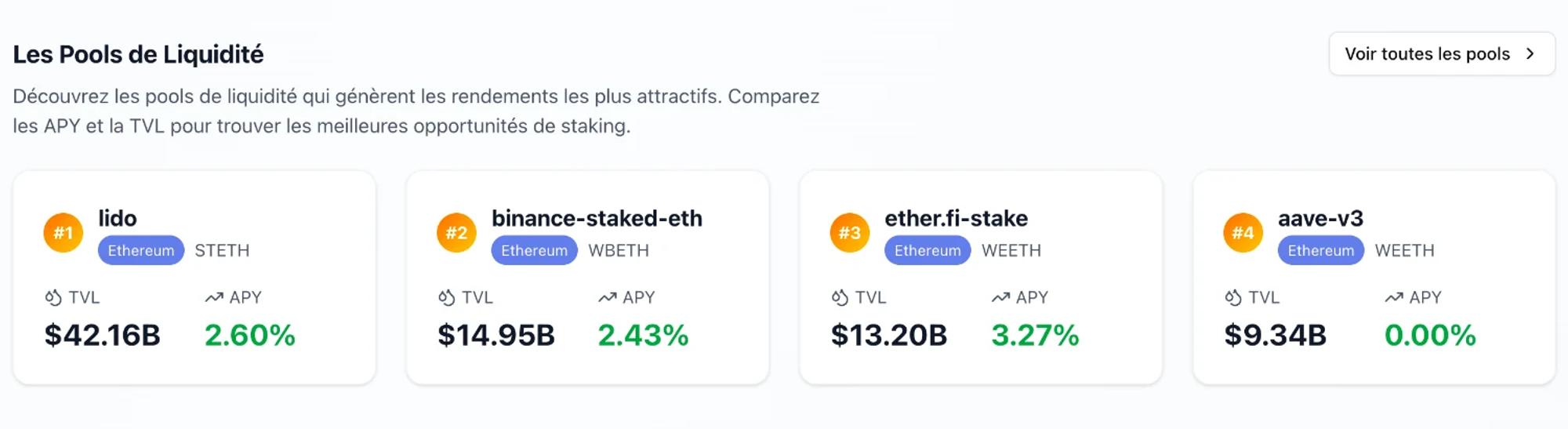Viewport: 1568px width, 429px height.
Task: Click the APY trend icon in ether.fi-stake card
Action: point(1000,297)
